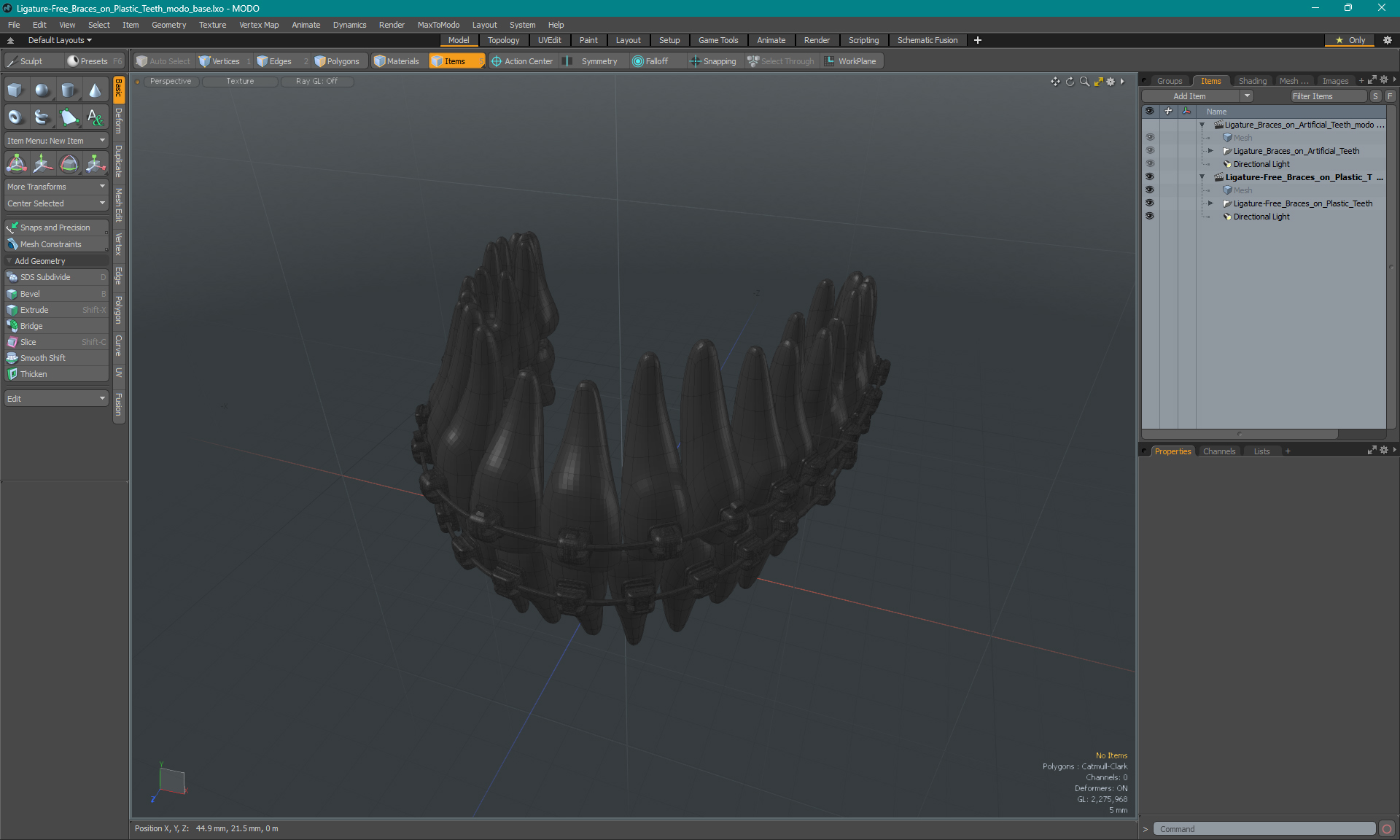Switch to the Shading tab
The image size is (1400, 840).
(x=1253, y=81)
